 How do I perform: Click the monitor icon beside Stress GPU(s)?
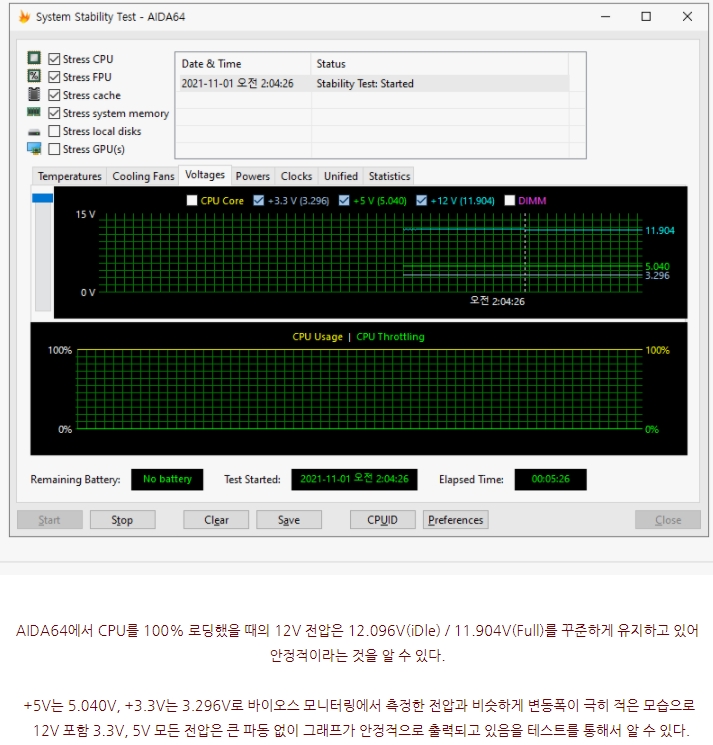click(x=34, y=149)
